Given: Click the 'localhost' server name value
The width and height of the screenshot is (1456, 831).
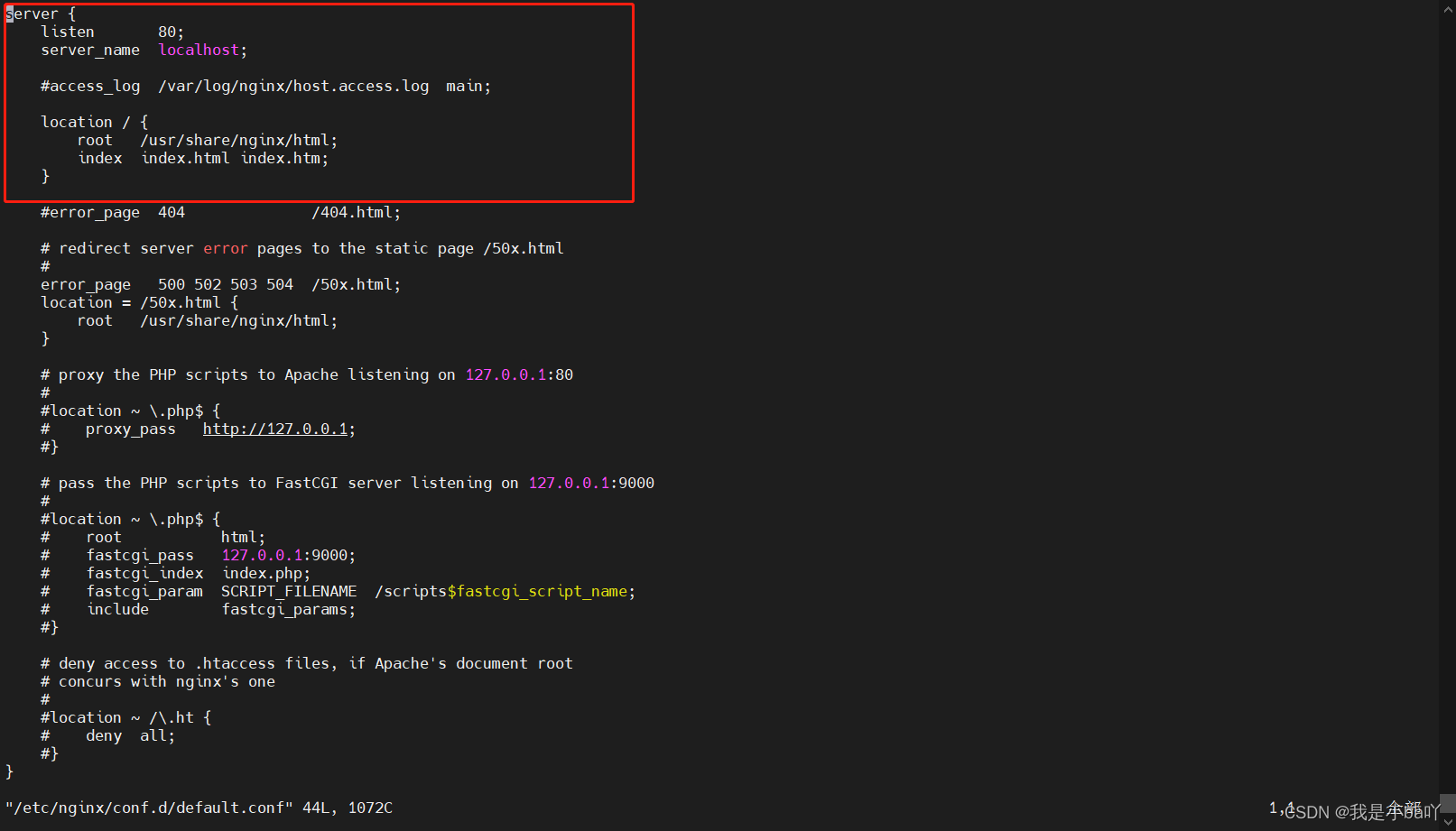Looking at the screenshot, I should click(x=199, y=51).
